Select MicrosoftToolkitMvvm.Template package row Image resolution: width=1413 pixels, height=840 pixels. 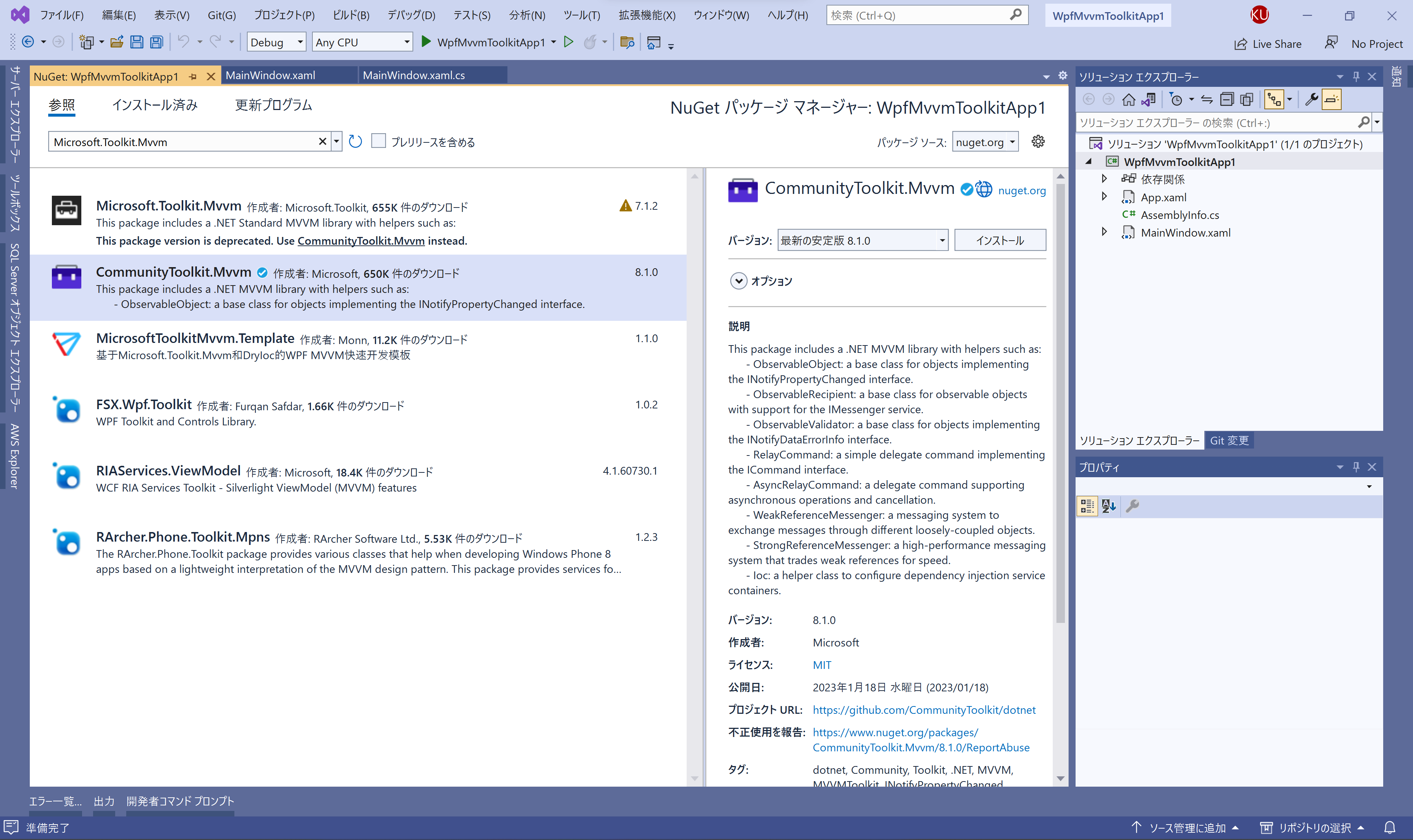[358, 353]
